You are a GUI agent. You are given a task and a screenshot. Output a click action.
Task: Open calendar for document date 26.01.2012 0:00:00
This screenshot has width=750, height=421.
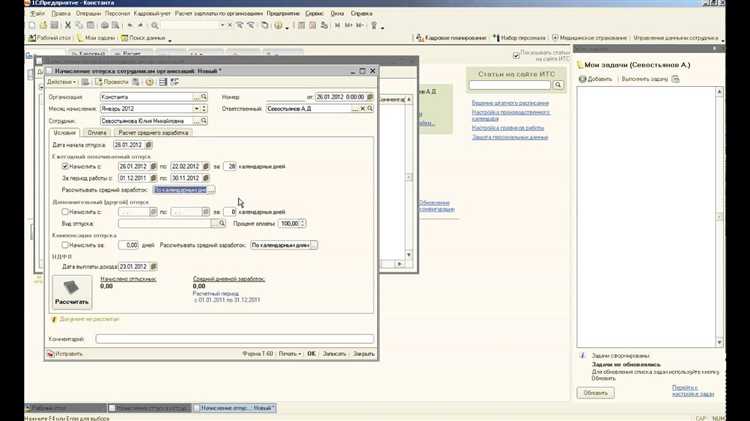pyautogui.click(x=369, y=97)
